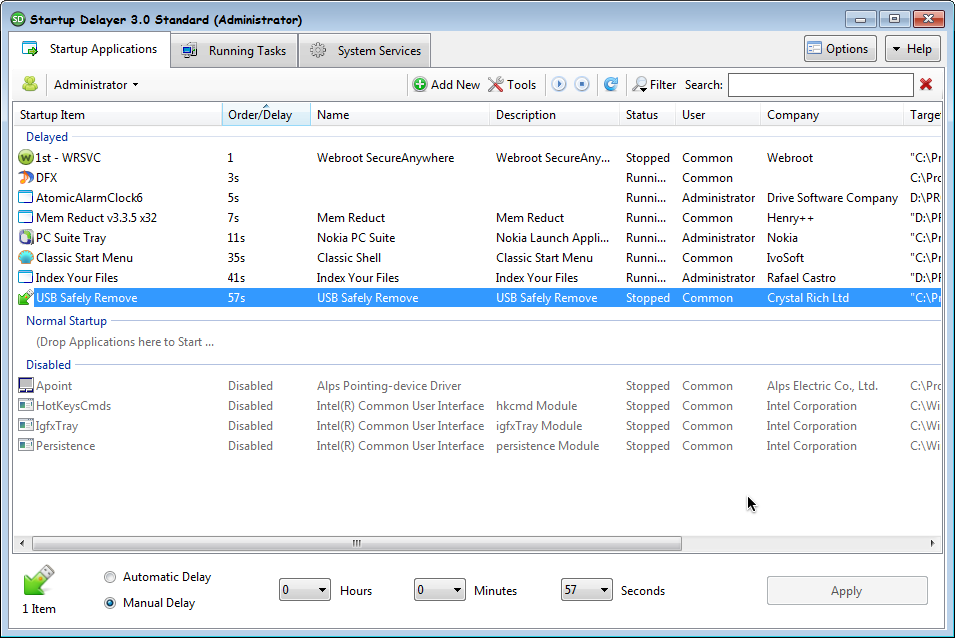Image resolution: width=955 pixels, height=638 pixels.
Task: Click the Startup Applications tab icon
Action: pyautogui.click(x=29, y=49)
